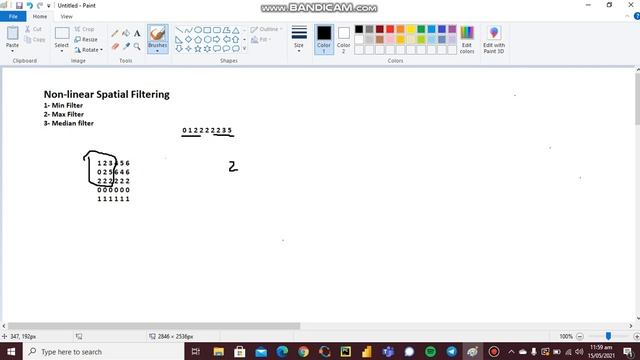Screen dimensions: 640x360
Task: Pick the yellow color swatch
Action: pyautogui.click(x=411, y=29)
